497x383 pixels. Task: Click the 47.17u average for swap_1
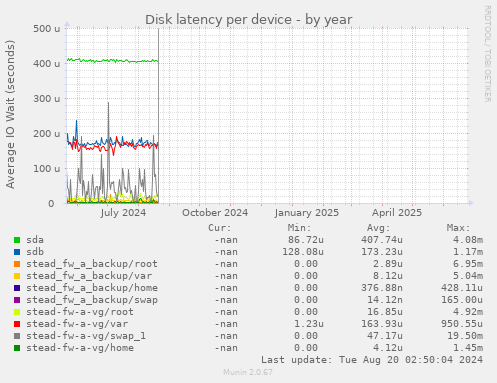pos(385,336)
